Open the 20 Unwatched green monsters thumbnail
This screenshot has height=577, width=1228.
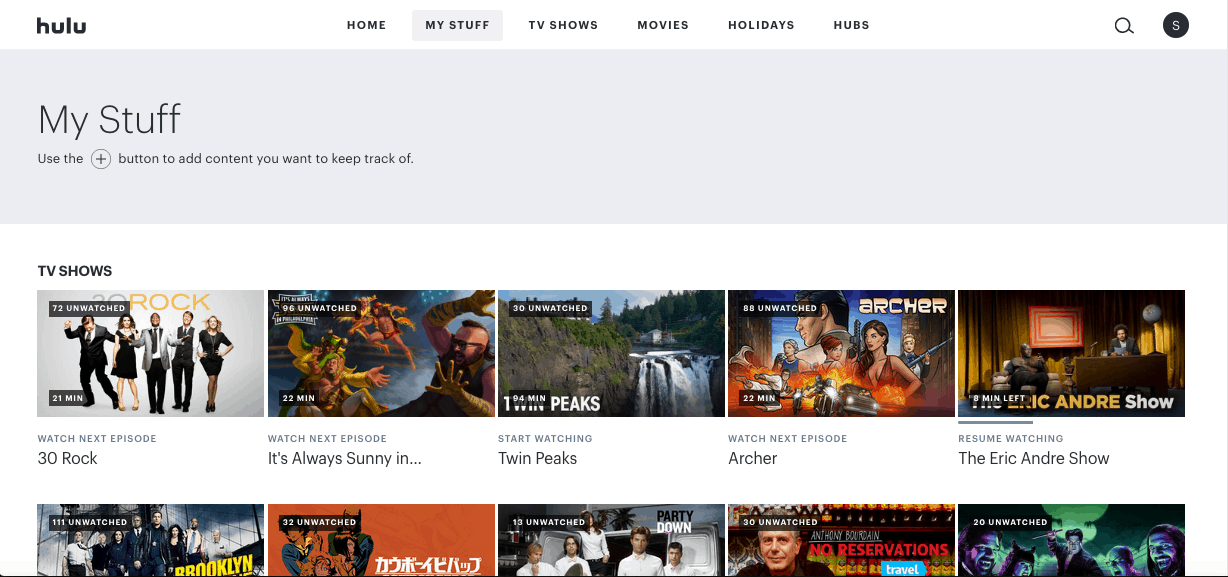coord(1071,540)
